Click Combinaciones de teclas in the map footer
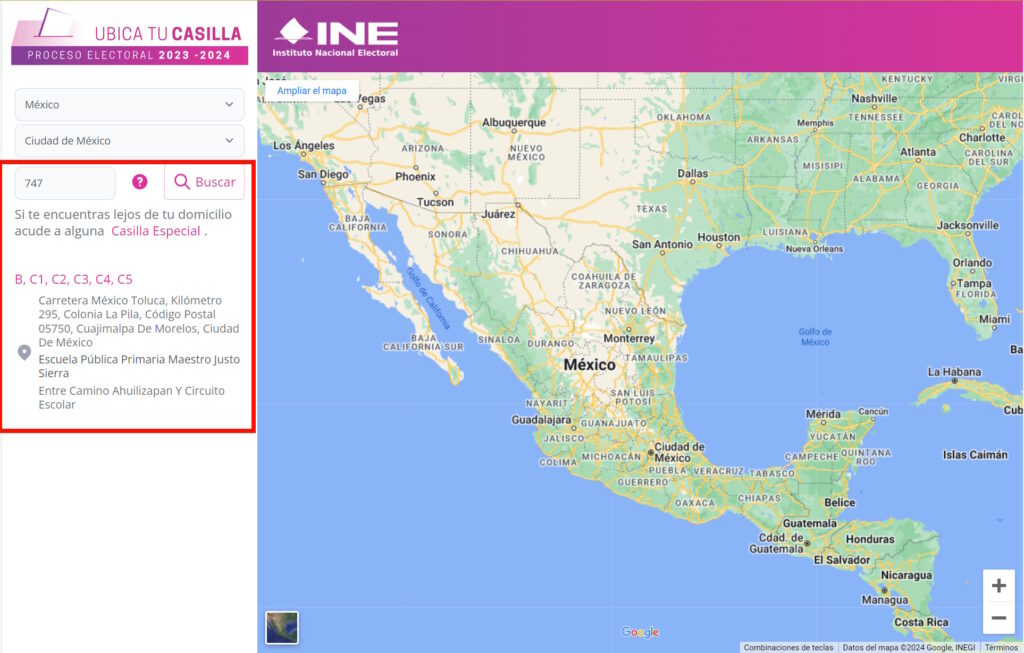 pyautogui.click(x=790, y=647)
